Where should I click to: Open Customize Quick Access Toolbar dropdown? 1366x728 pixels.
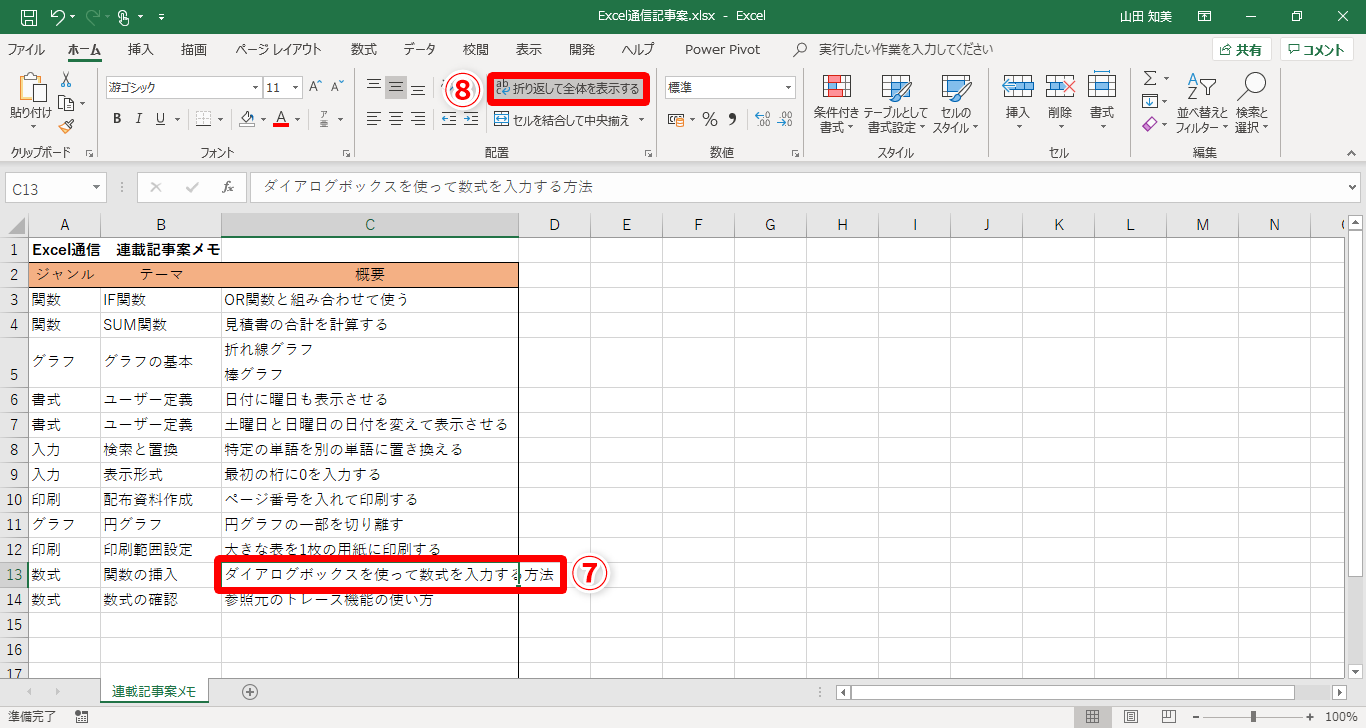coord(162,17)
